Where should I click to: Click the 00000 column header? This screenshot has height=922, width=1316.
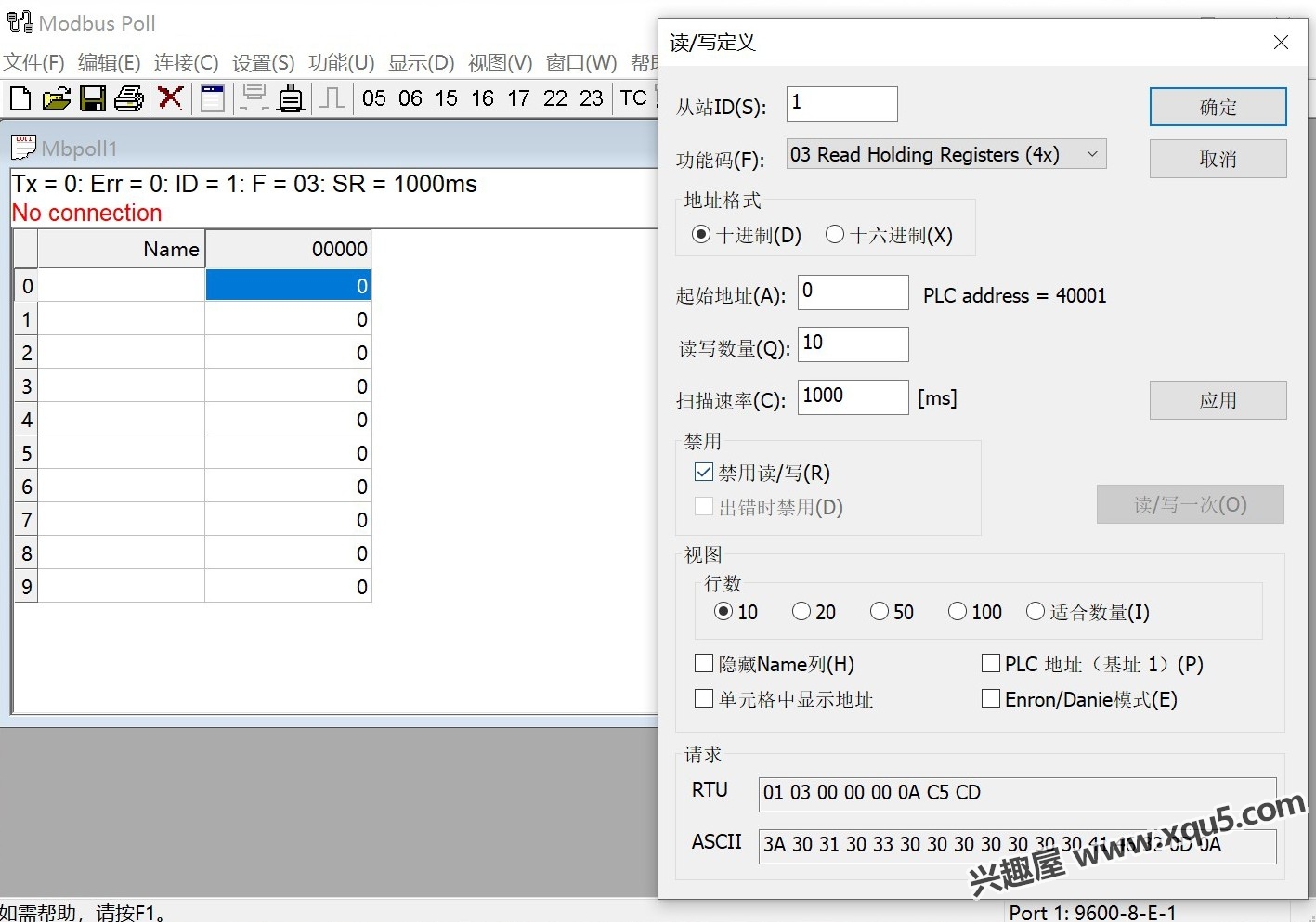[x=288, y=249]
